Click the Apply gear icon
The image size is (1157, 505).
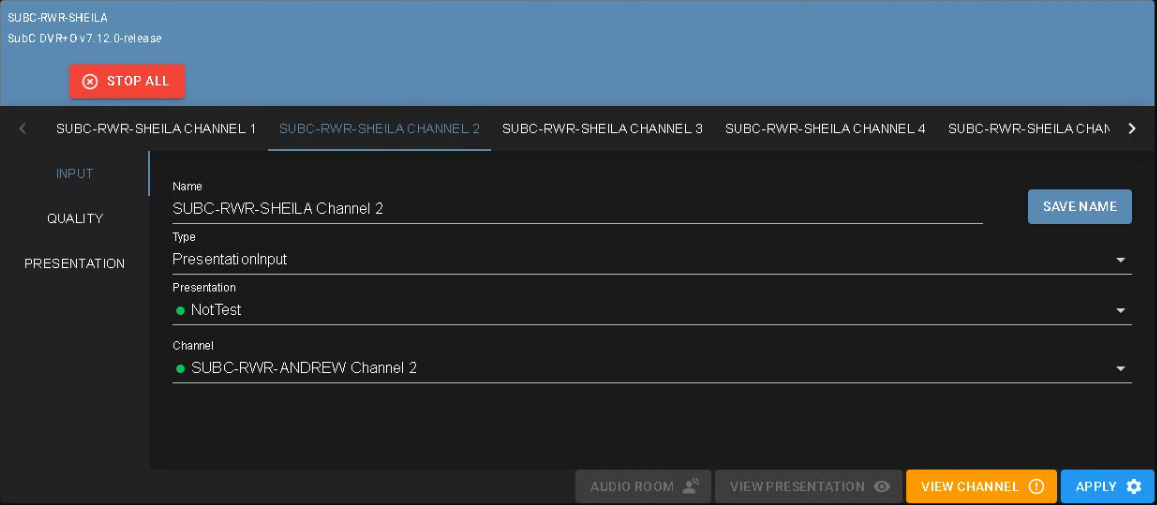(x=1133, y=487)
